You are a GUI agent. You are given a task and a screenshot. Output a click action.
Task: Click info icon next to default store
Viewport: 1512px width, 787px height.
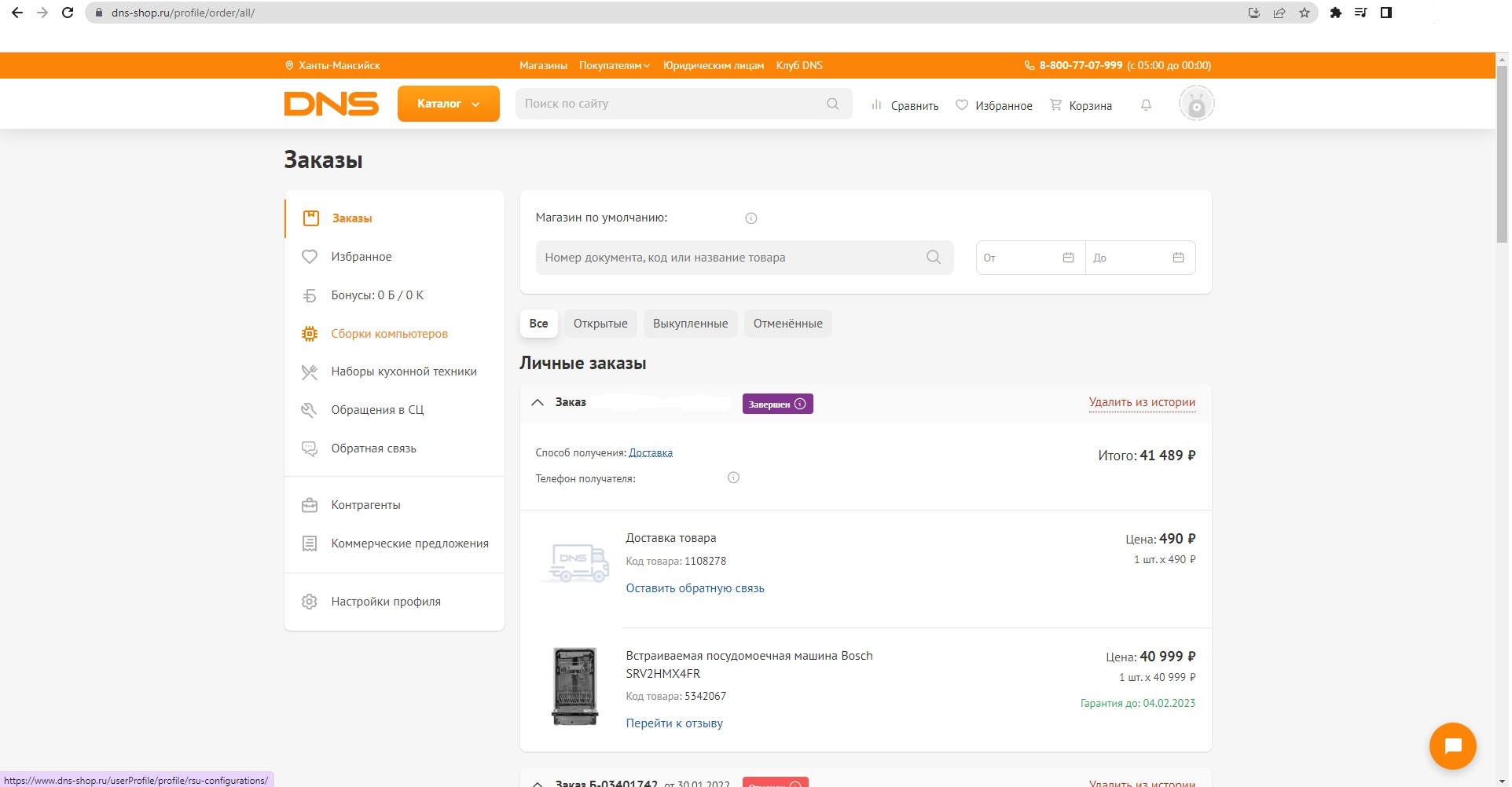point(750,218)
